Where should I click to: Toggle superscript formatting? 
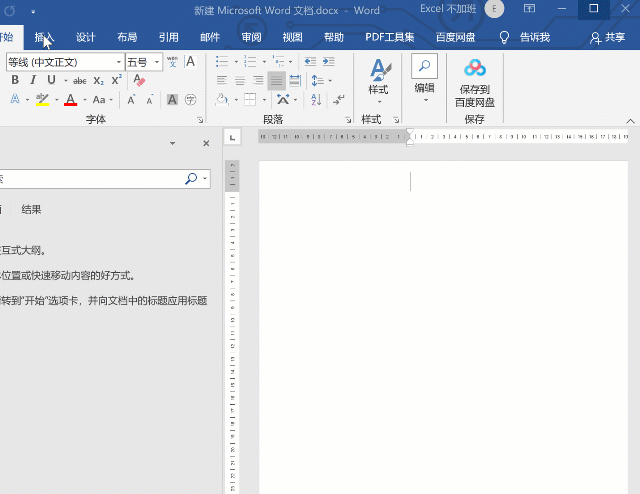pos(116,80)
